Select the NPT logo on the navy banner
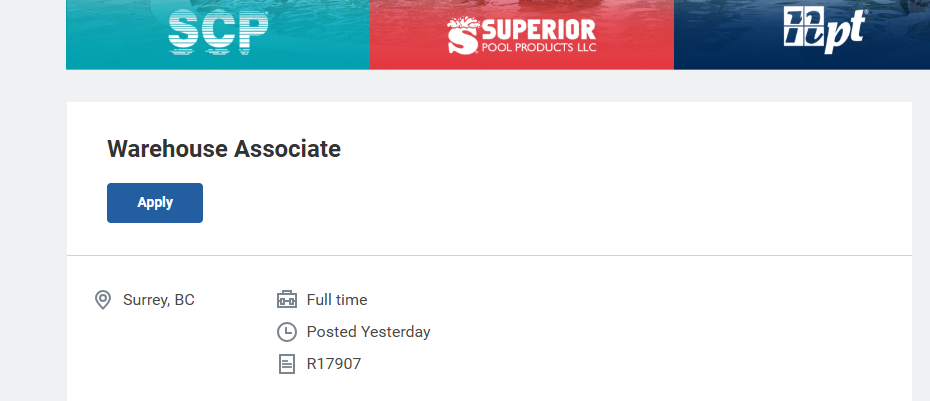The width and height of the screenshot is (930, 401). click(824, 29)
